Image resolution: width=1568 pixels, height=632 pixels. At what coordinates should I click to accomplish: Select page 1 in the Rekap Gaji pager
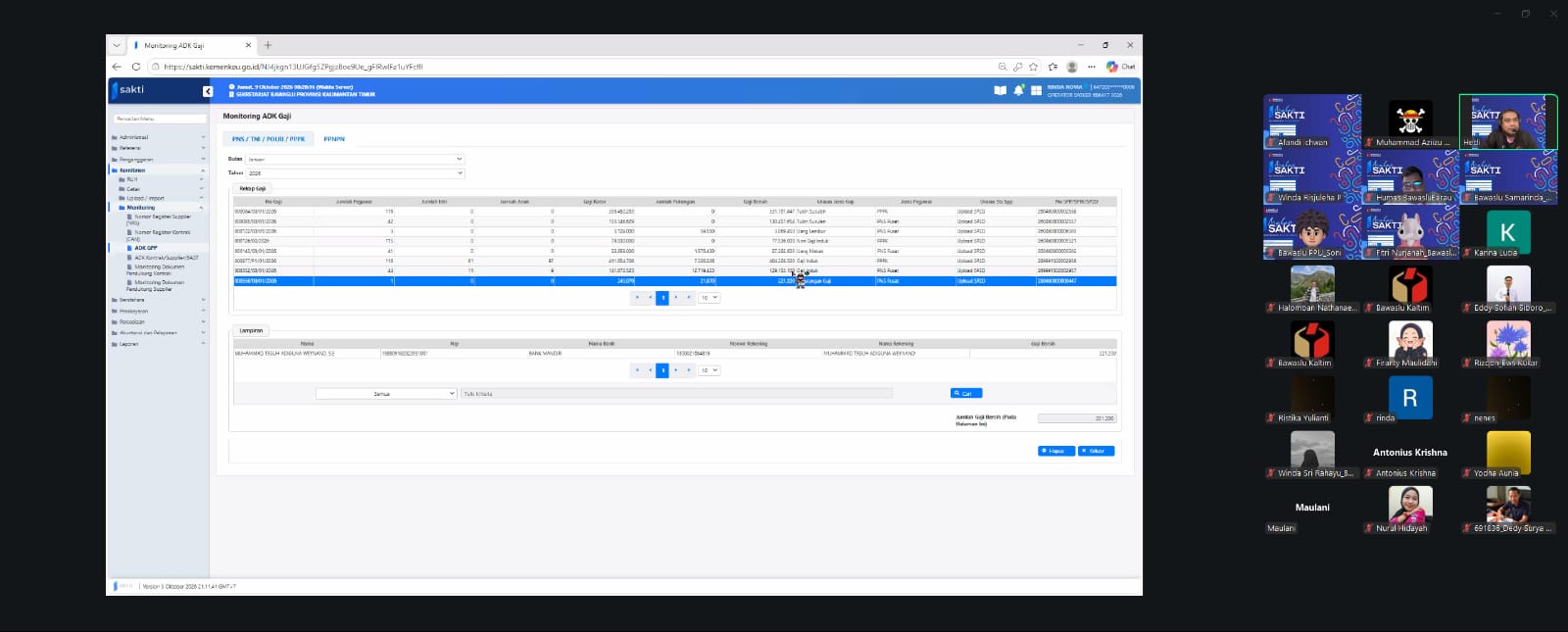click(x=662, y=298)
